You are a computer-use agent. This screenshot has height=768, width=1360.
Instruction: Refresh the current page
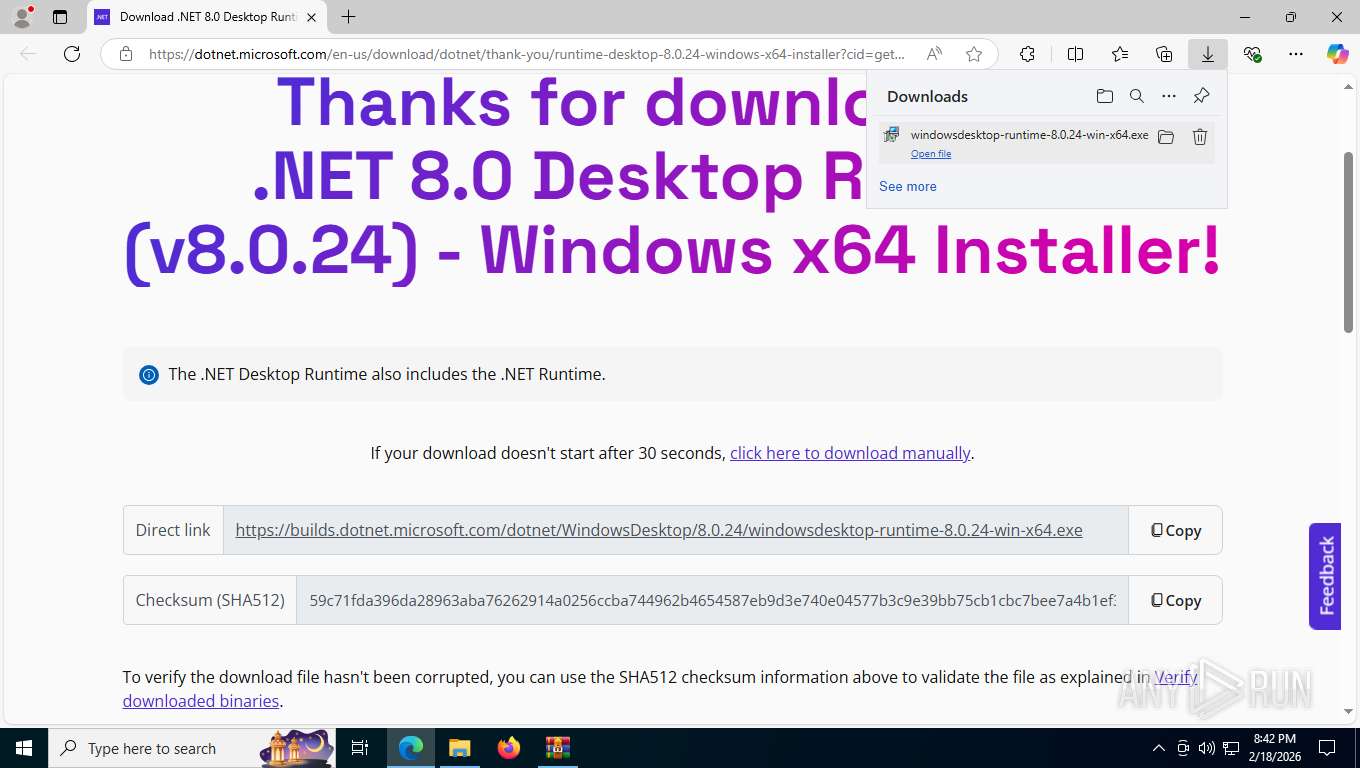pos(72,54)
